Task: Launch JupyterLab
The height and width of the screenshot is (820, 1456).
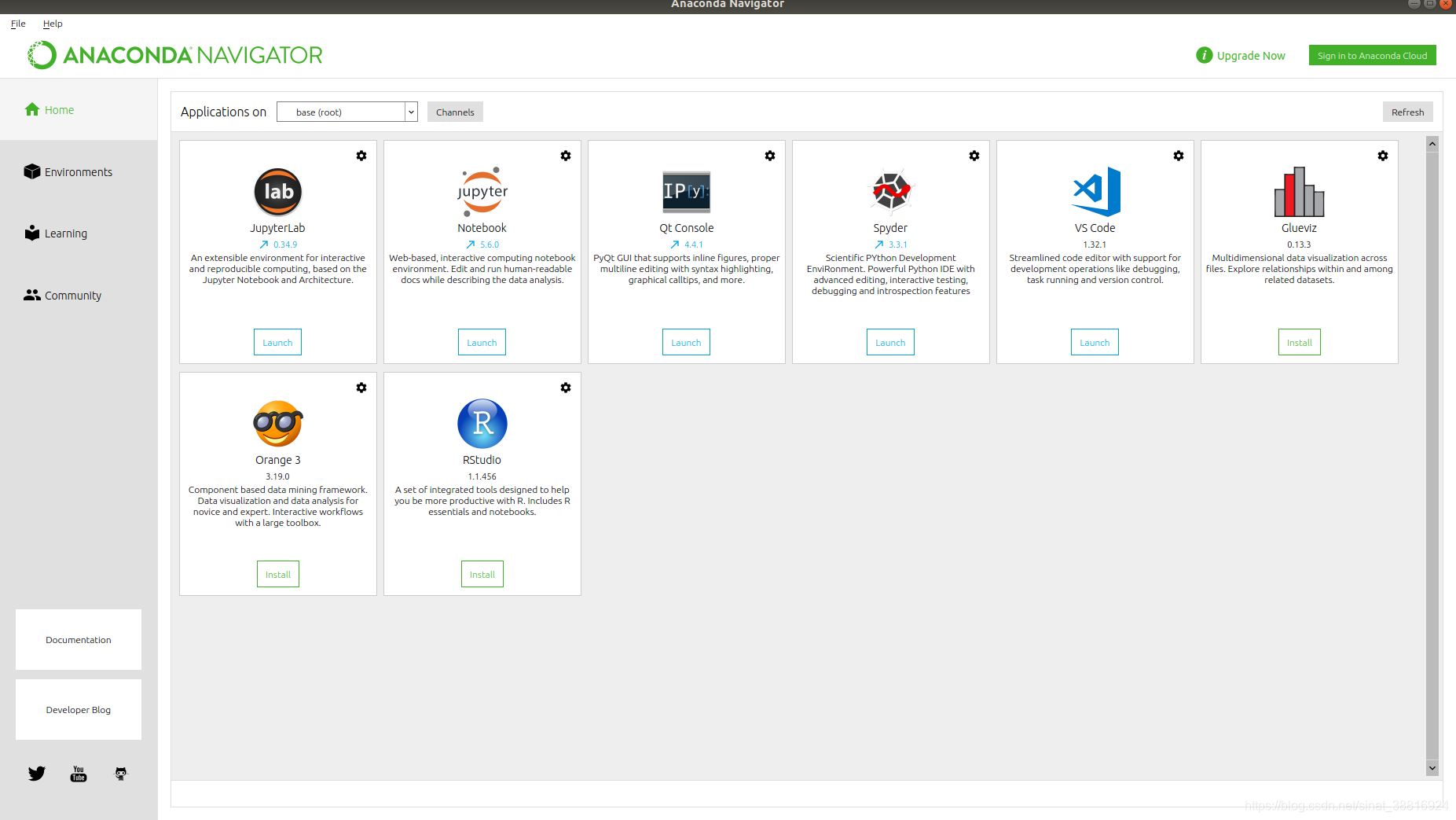Action: tap(277, 342)
